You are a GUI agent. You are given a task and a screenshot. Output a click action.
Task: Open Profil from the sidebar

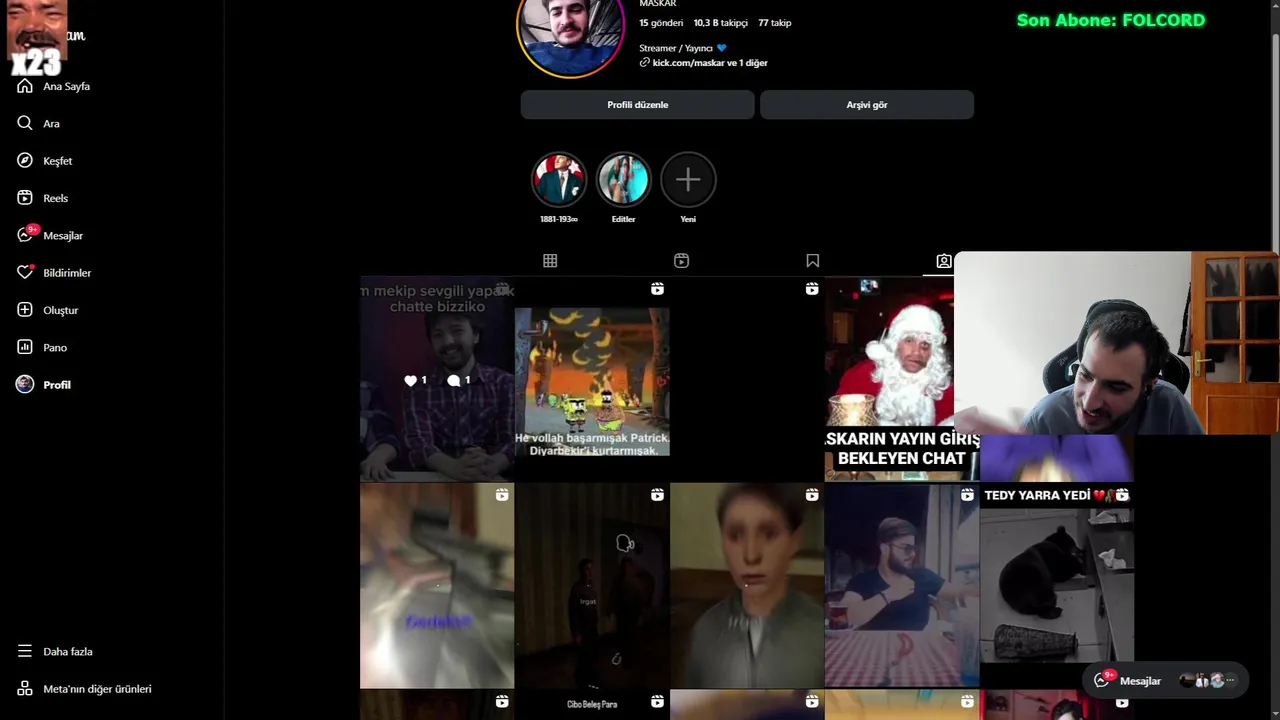57,385
